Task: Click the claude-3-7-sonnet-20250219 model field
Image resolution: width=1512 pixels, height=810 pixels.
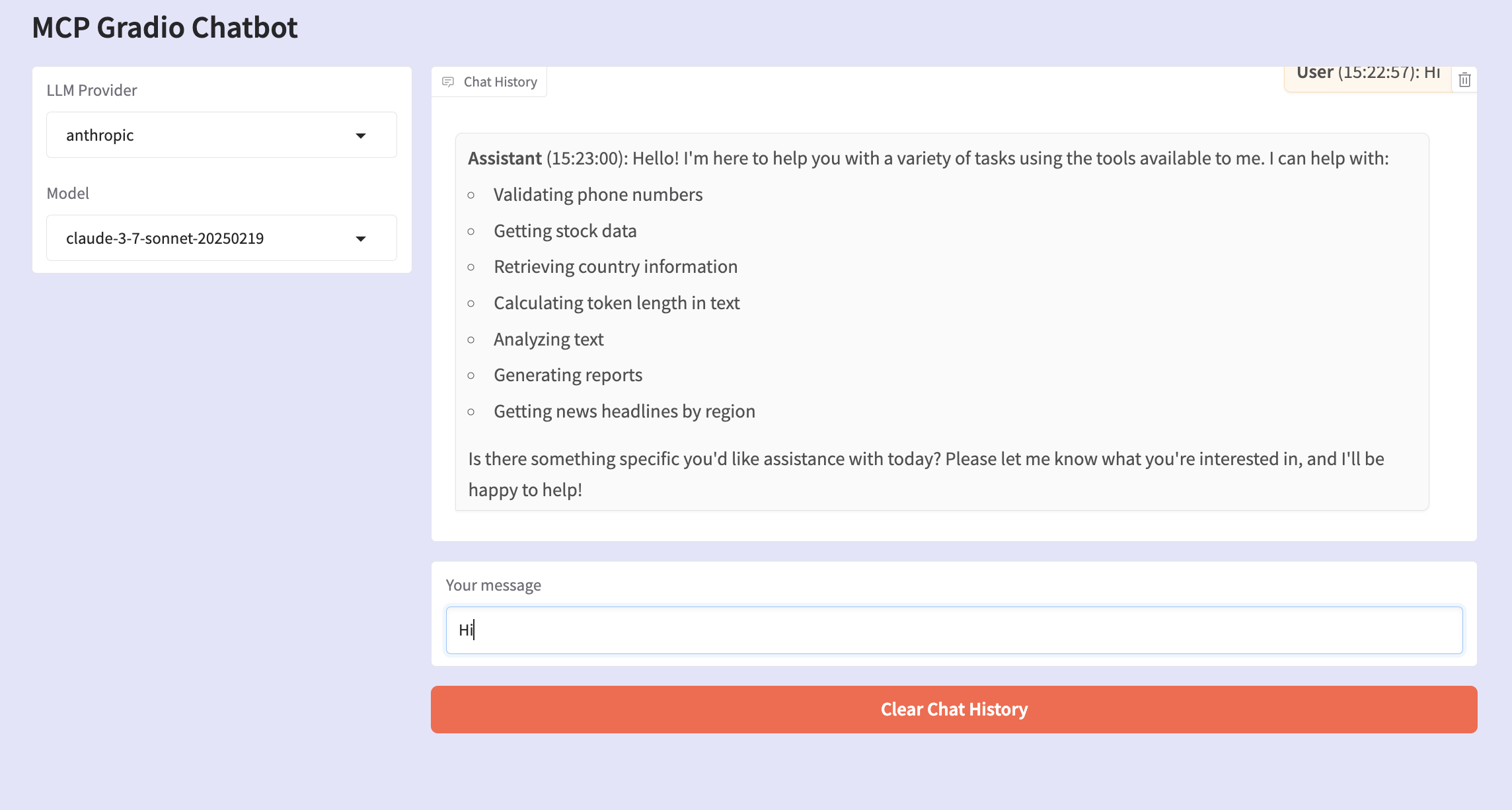Action: [x=221, y=238]
